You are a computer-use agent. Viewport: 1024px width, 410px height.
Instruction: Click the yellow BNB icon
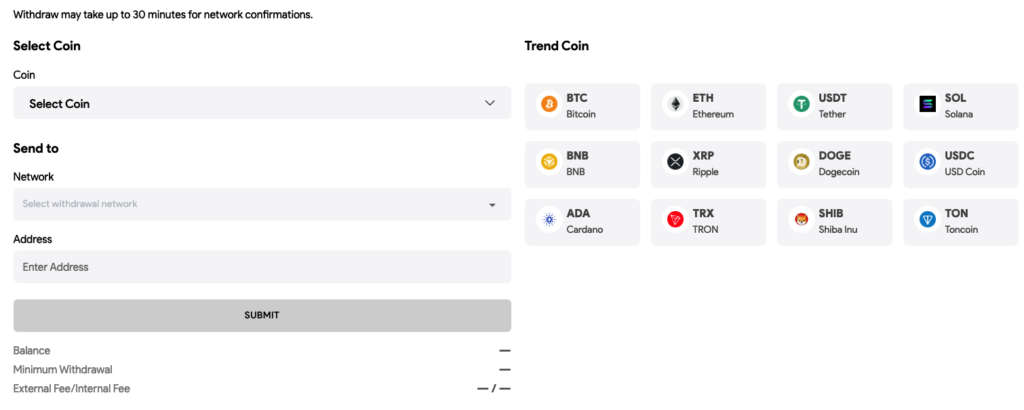point(548,162)
